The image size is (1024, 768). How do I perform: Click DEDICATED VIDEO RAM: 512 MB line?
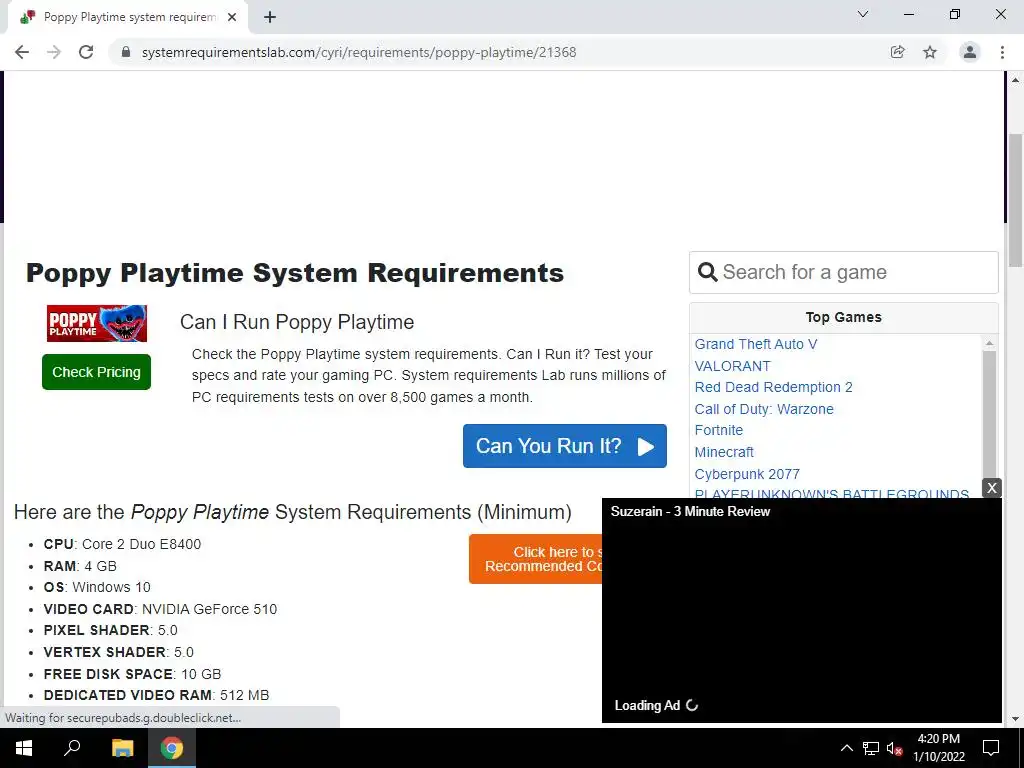coord(156,695)
